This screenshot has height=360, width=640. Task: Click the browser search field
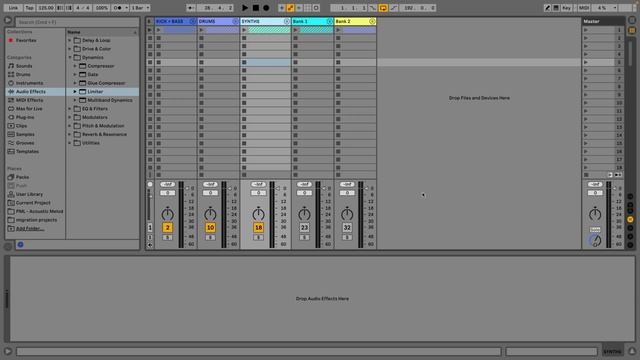click(78, 22)
